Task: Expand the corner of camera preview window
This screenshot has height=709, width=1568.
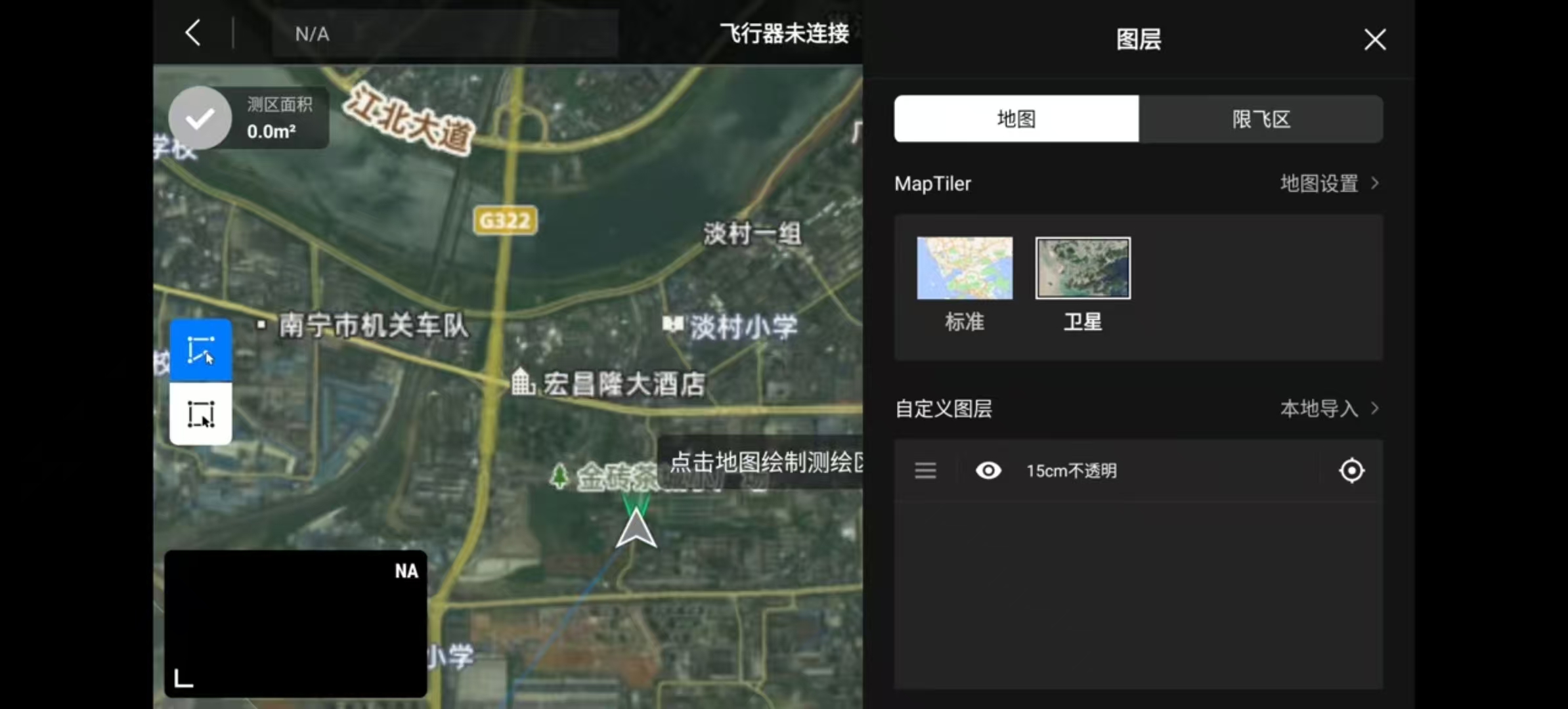Action: pos(183,678)
